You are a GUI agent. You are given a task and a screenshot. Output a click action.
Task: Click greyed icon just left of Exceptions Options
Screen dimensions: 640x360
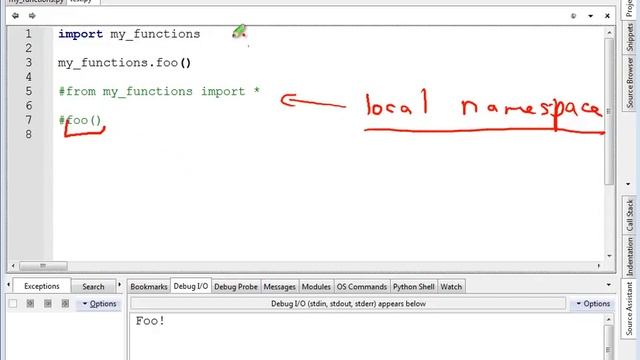[65, 303]
